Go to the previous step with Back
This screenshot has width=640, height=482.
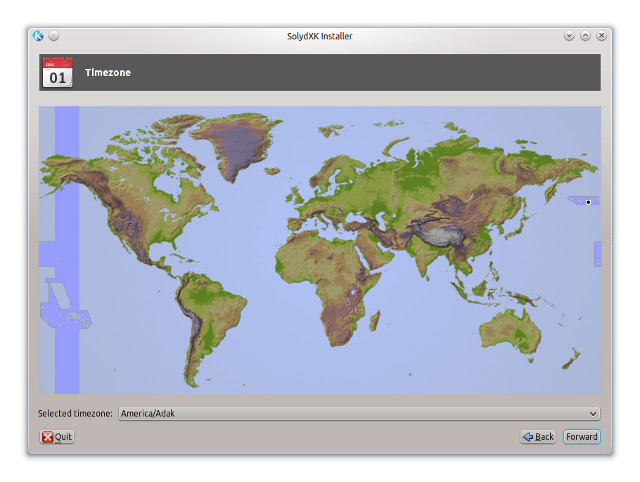[538, 437]
